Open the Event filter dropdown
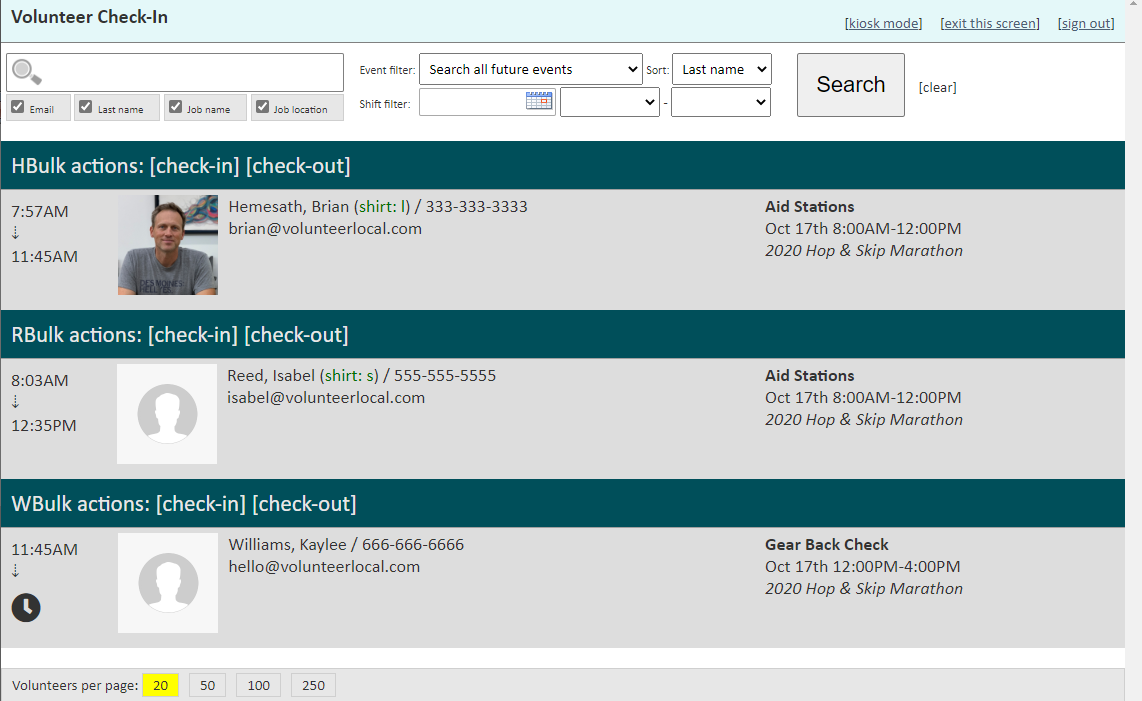The image size is (1142, 701). point(530,69)
